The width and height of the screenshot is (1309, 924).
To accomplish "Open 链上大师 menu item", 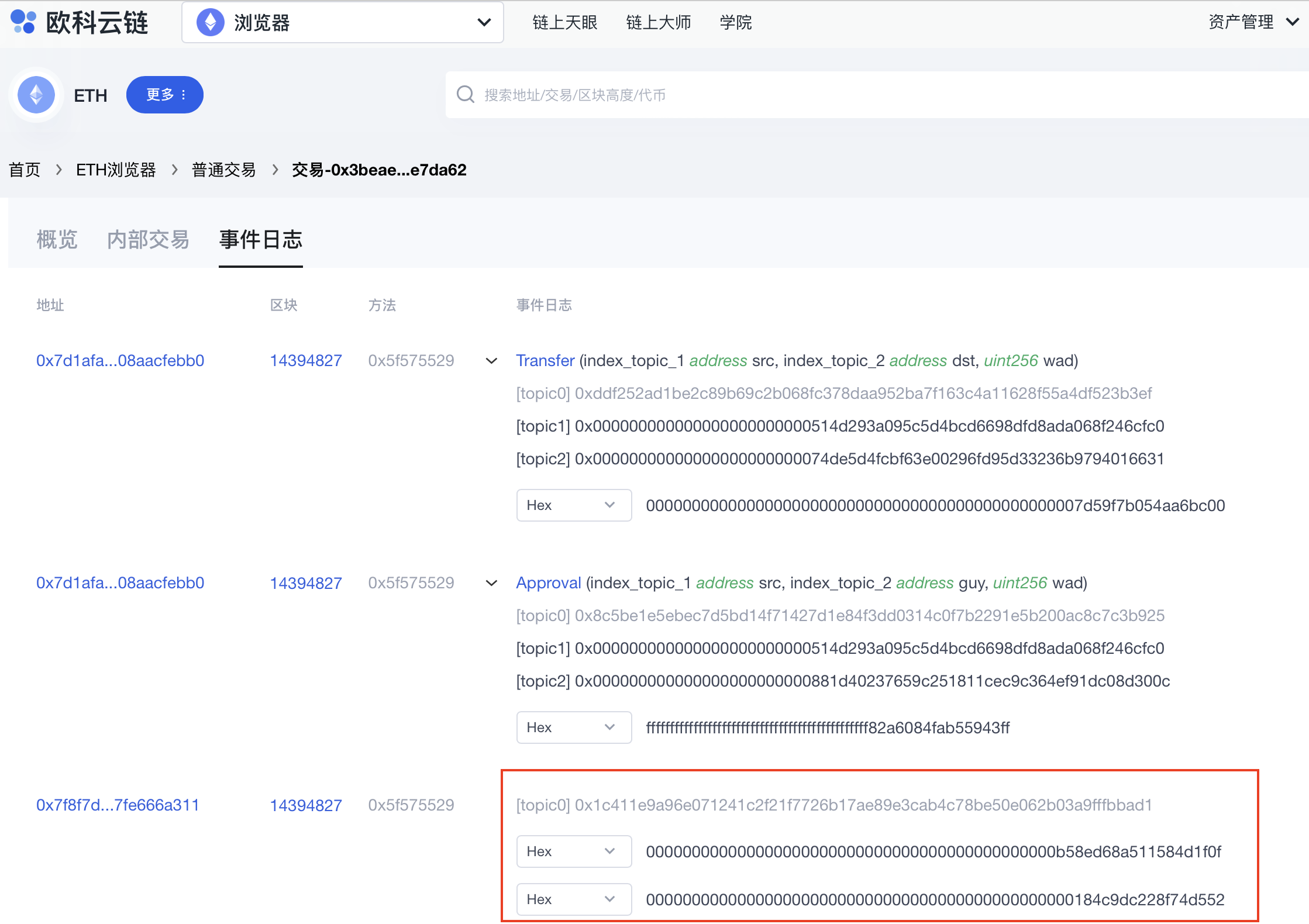I will (x=658, y=23).
